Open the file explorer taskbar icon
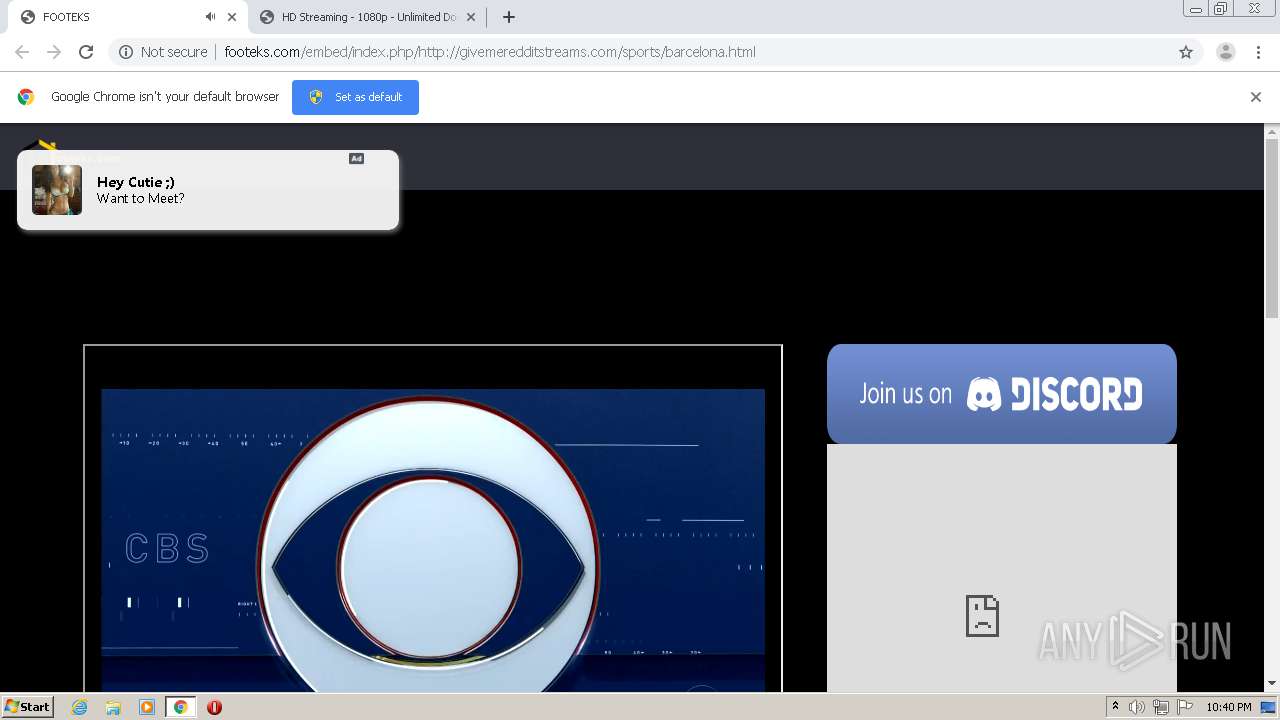This screenshot has height=720, width=1280. pyautogui.click(x=113, y=707)
